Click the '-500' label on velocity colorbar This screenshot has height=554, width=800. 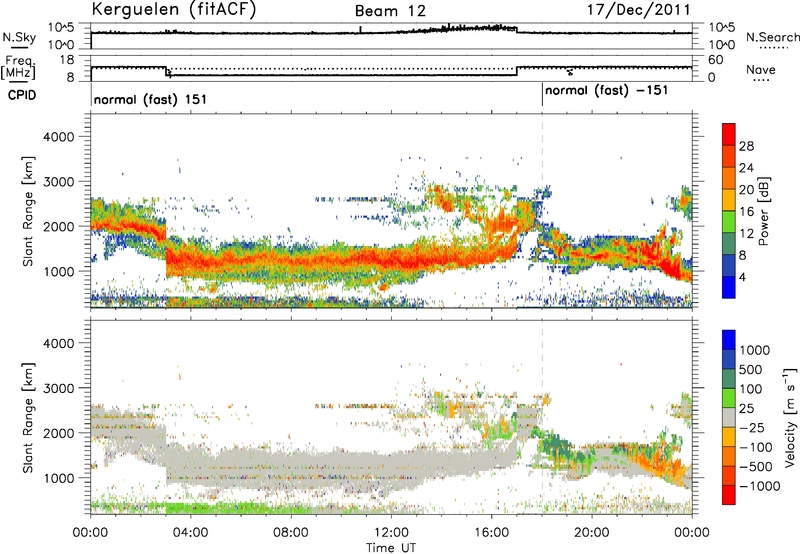point(755,466)
